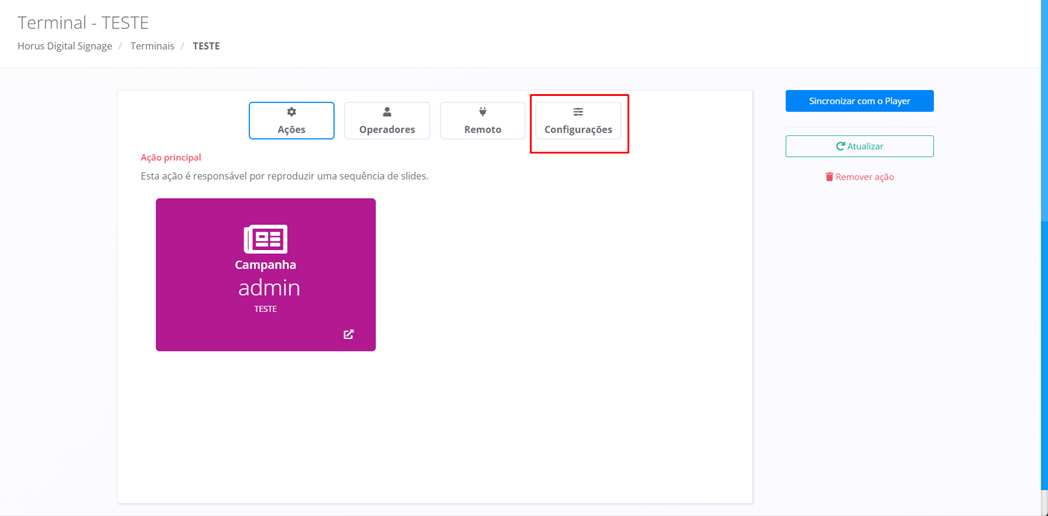Navigate to Horus Digital Signage breadcrumb

click(65, 46)
